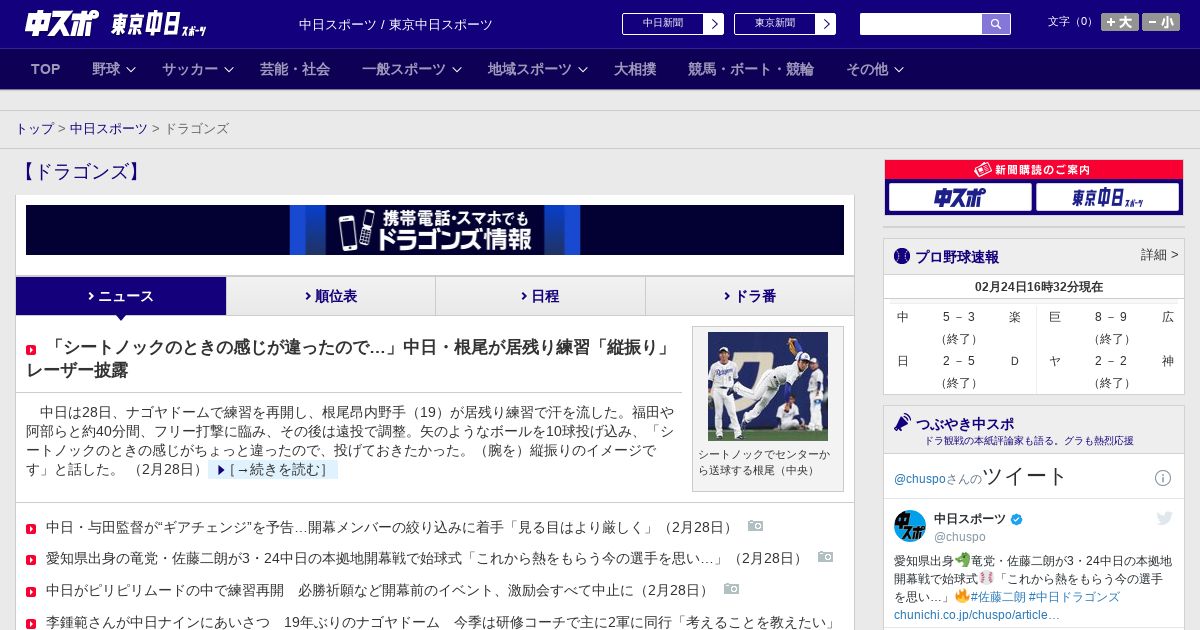The width and height of the screenshot is (1200, 630).
Task: Select the ニュース tab
Action: (x=121, y=296)
